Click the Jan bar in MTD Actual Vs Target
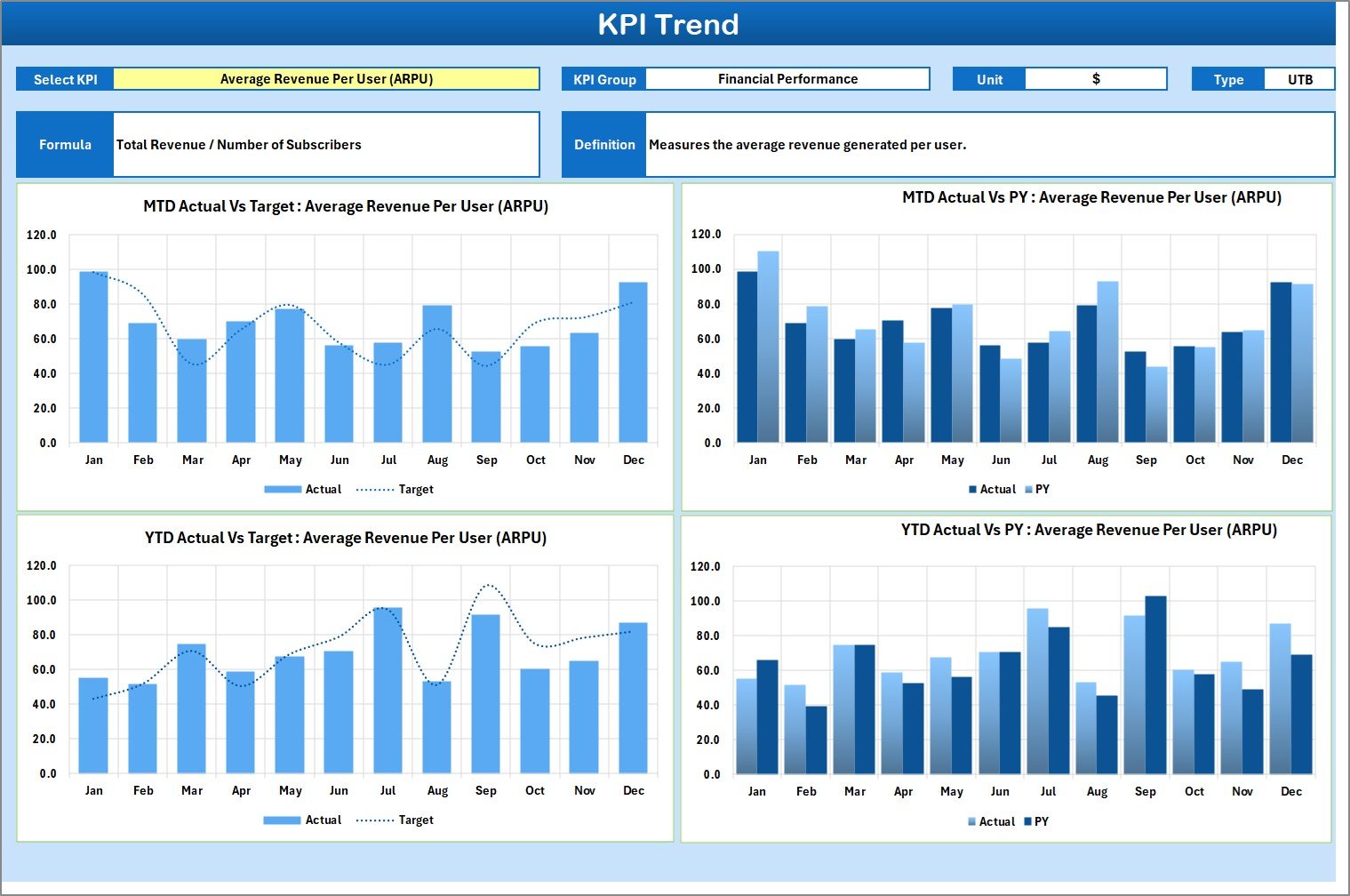Screen dimensions: 1350x896 pos(93,357)
